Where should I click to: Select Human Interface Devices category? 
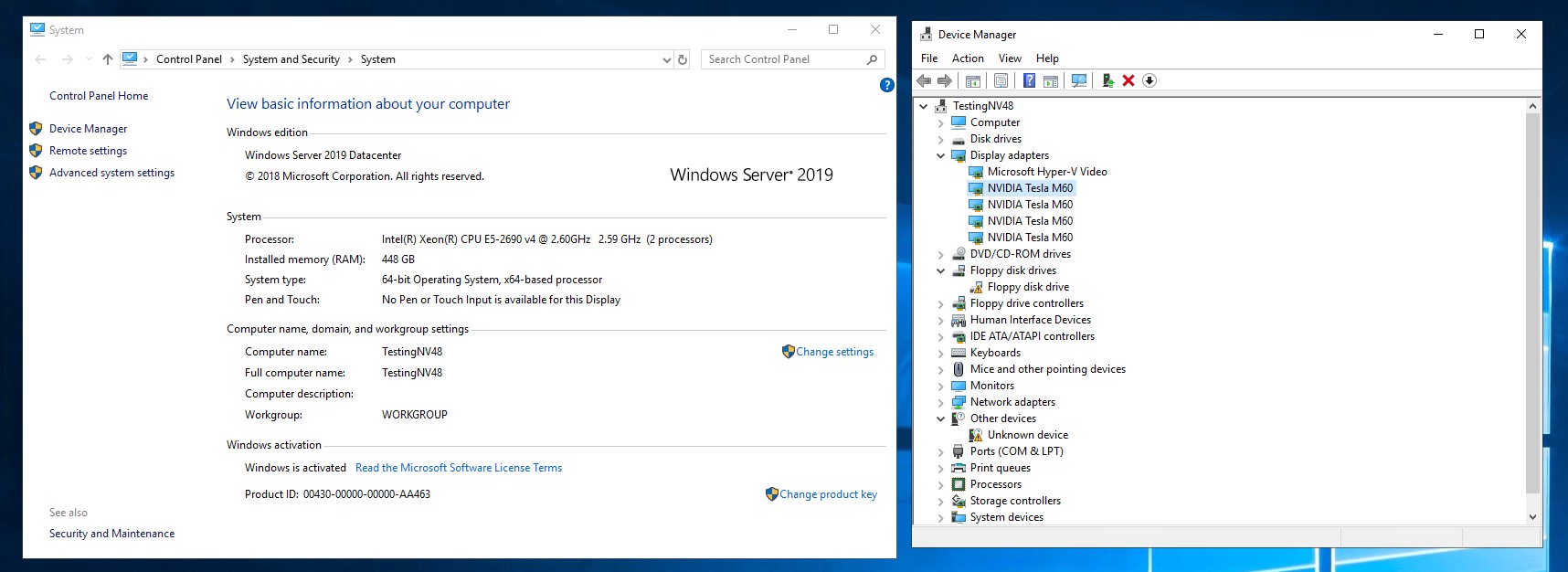1030,320
